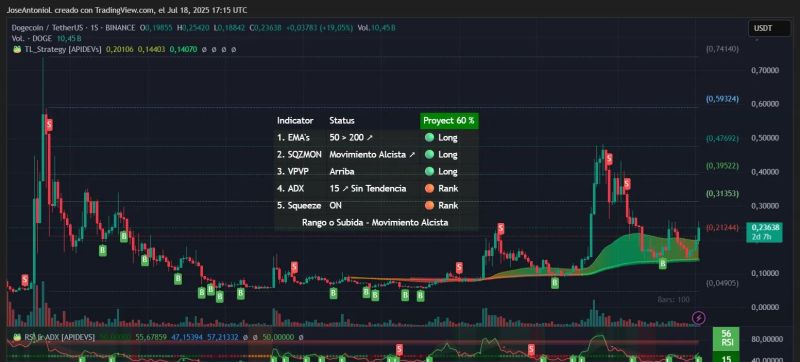The width and height of the screenshot is (800, 362).
Task: Click the orange Rank dot in ADX row
Action: click(x=430, y=188)
